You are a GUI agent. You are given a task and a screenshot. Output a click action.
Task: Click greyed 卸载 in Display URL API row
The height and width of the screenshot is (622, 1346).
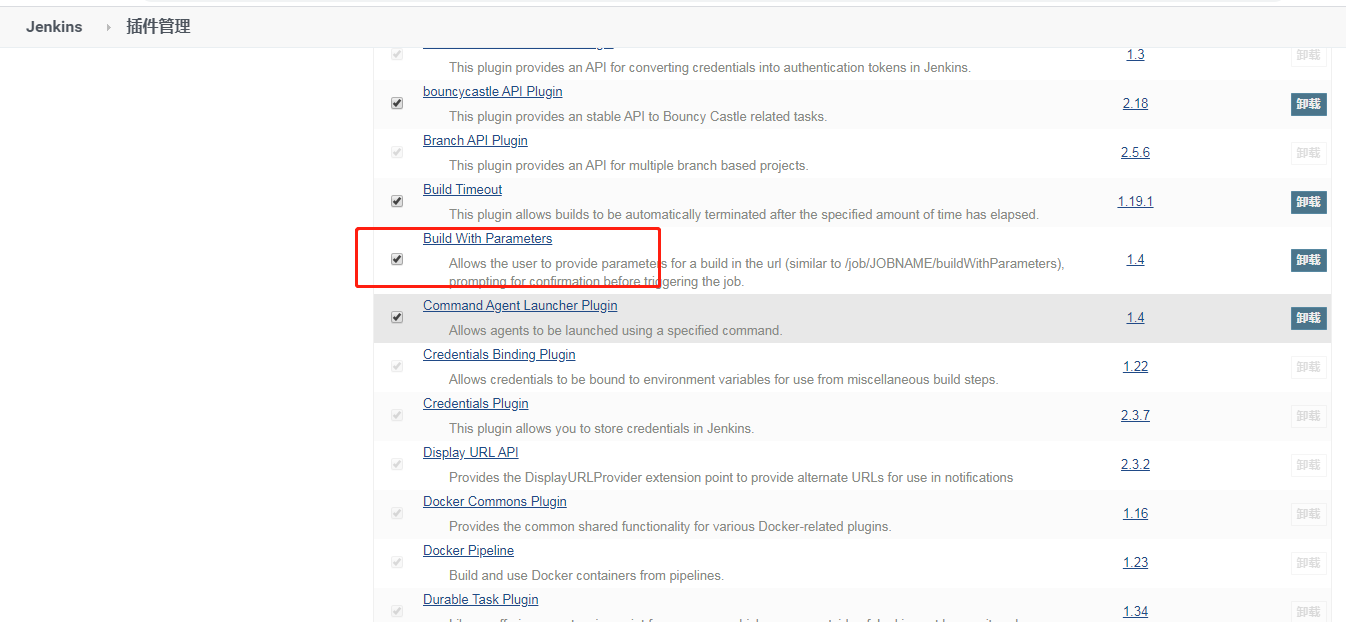pyautogui.click(x=1308, y=465)
